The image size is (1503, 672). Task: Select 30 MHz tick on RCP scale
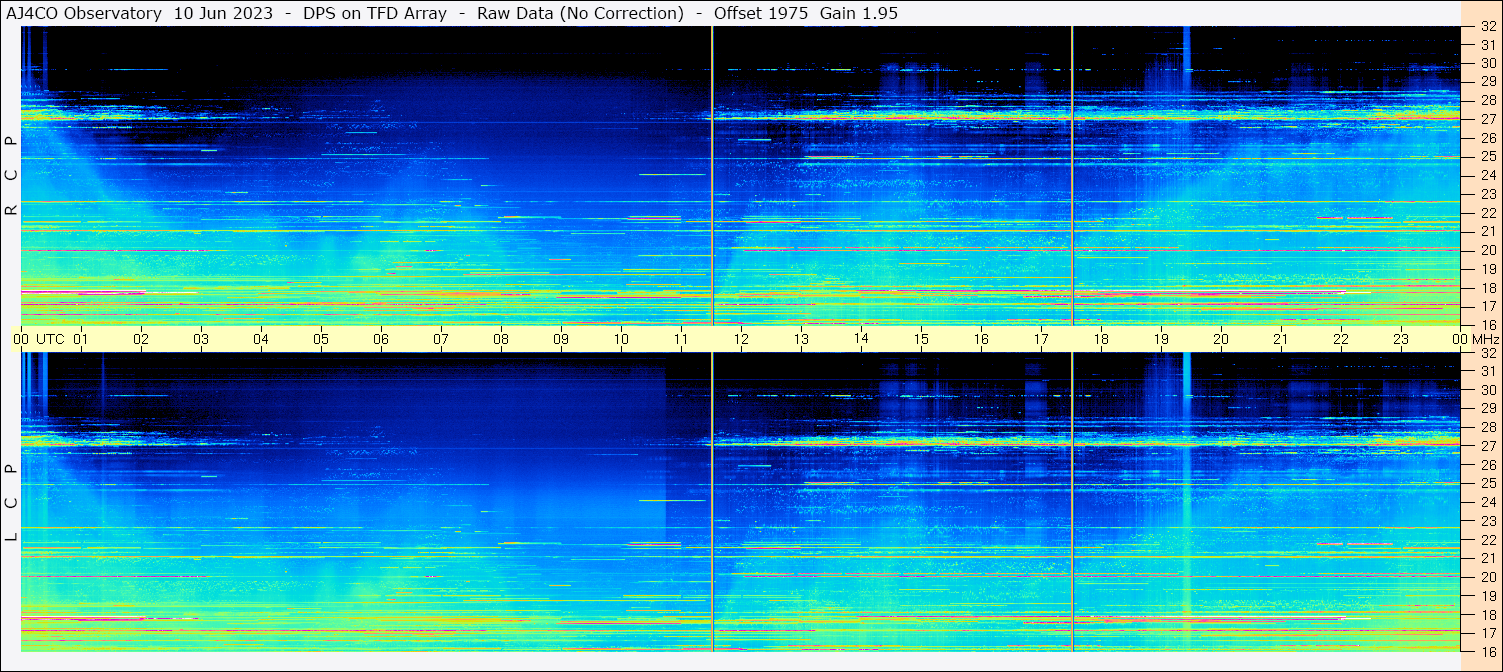click(x=1487, y=64)
